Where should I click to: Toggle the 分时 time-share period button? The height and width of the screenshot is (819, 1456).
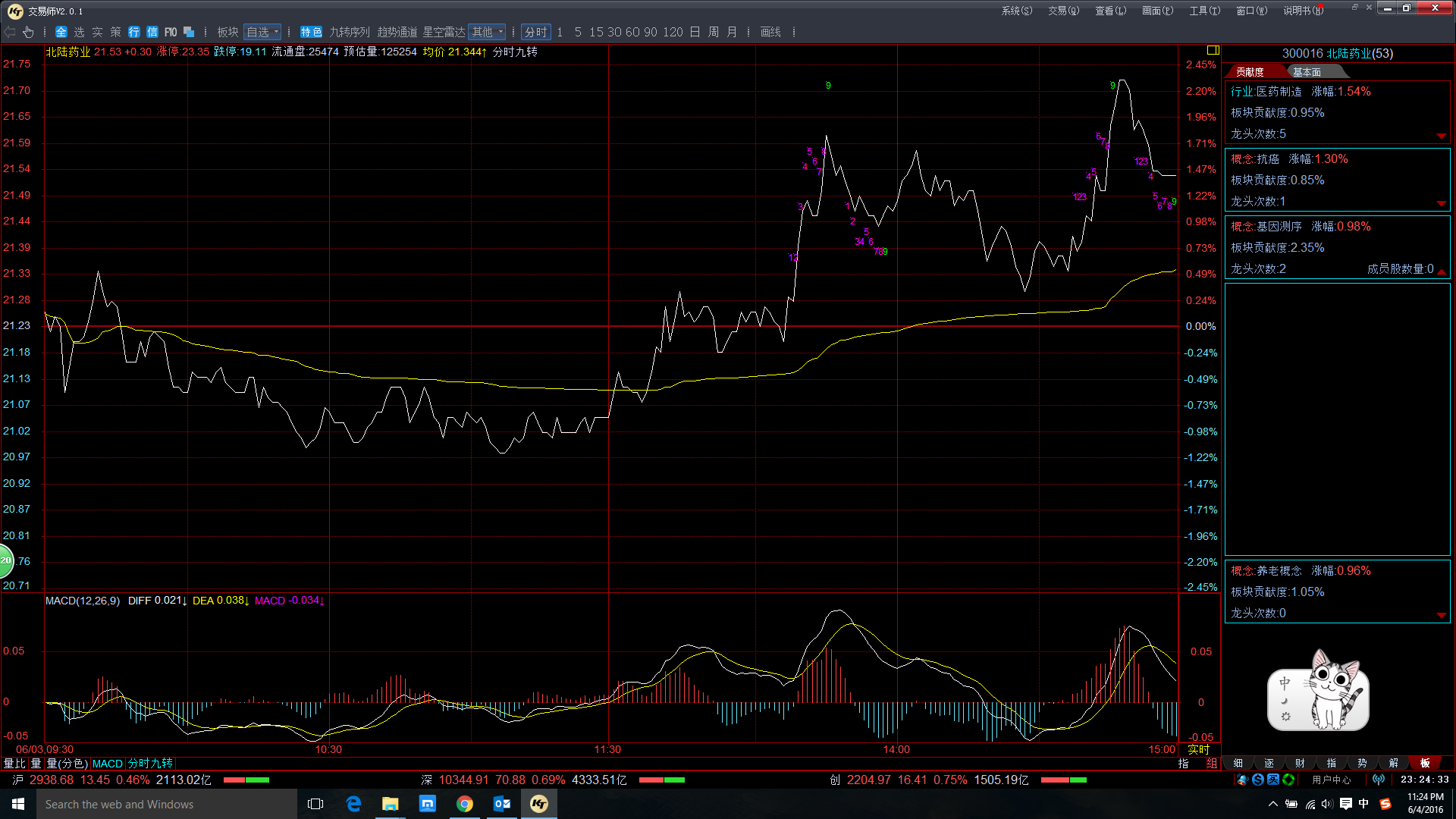[x=535, y=32]
